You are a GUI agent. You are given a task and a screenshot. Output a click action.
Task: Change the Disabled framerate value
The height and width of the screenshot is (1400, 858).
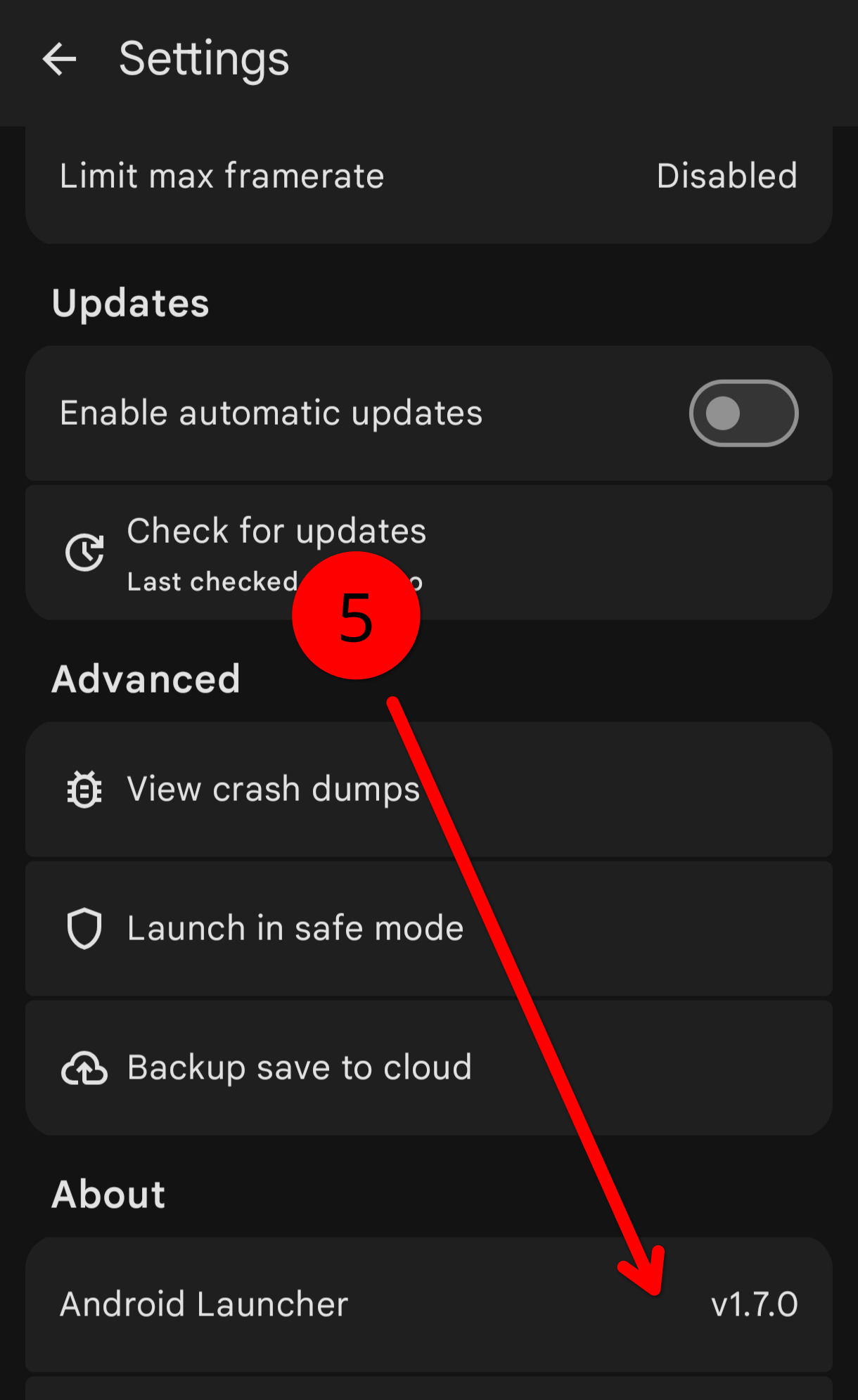pos(726,176)
